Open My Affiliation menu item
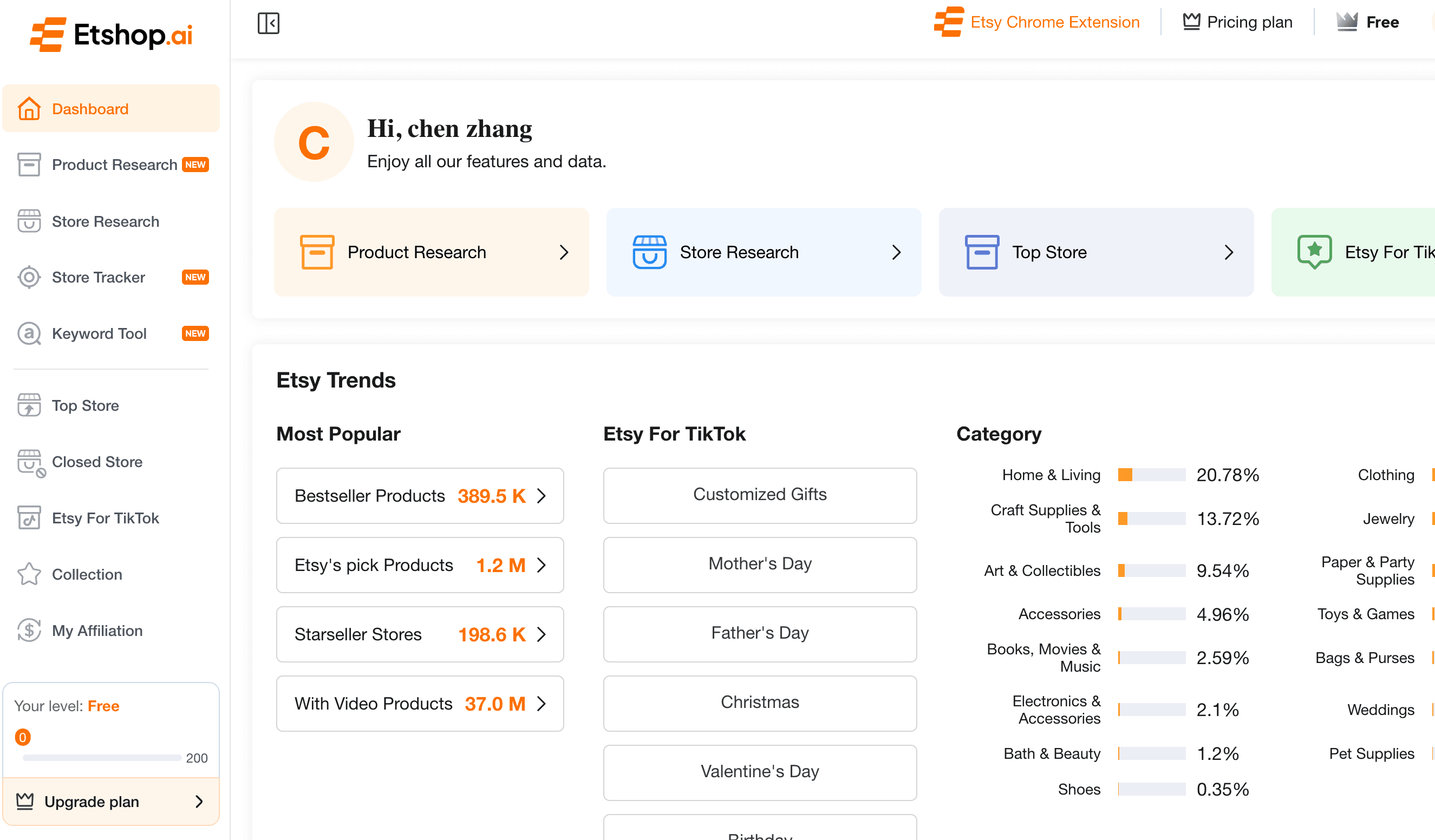 [111, 630]
